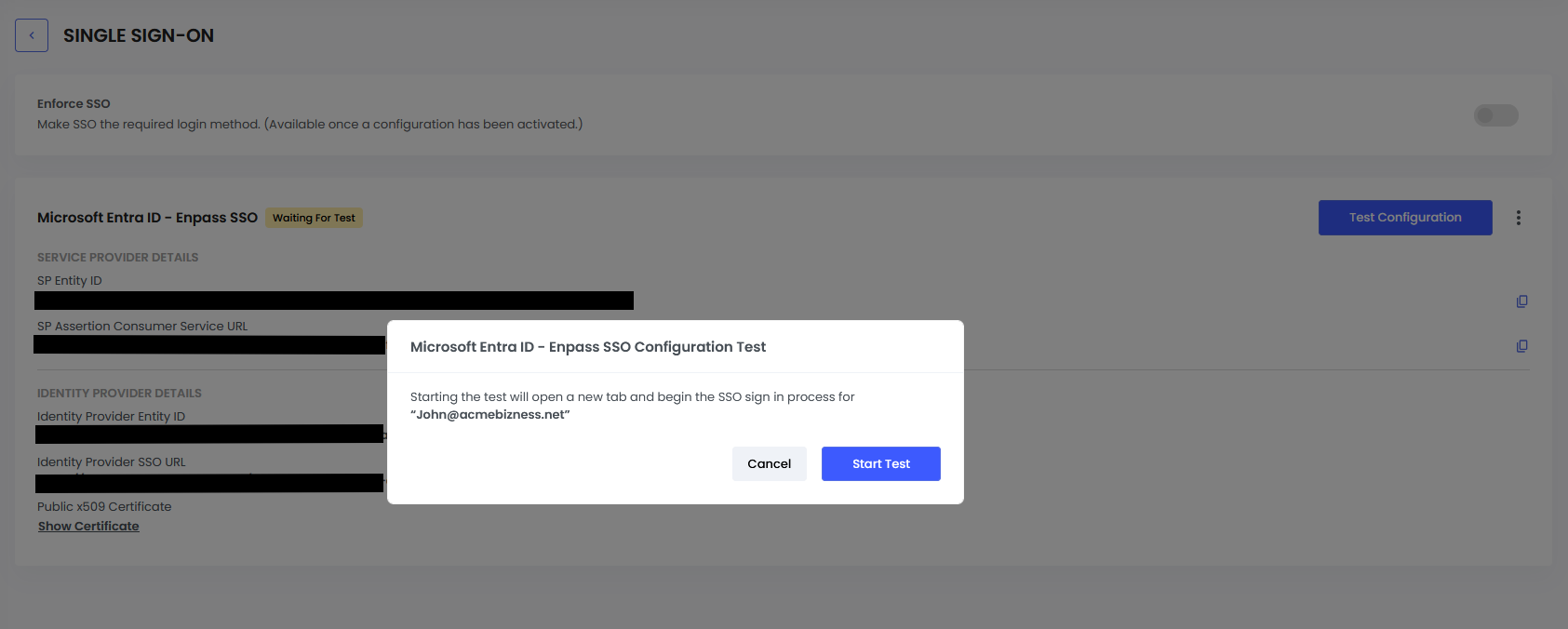Click the Enforce SSO label
Image resolution: width=1568 pixels, height=629 pixels.
pos(74,104)
